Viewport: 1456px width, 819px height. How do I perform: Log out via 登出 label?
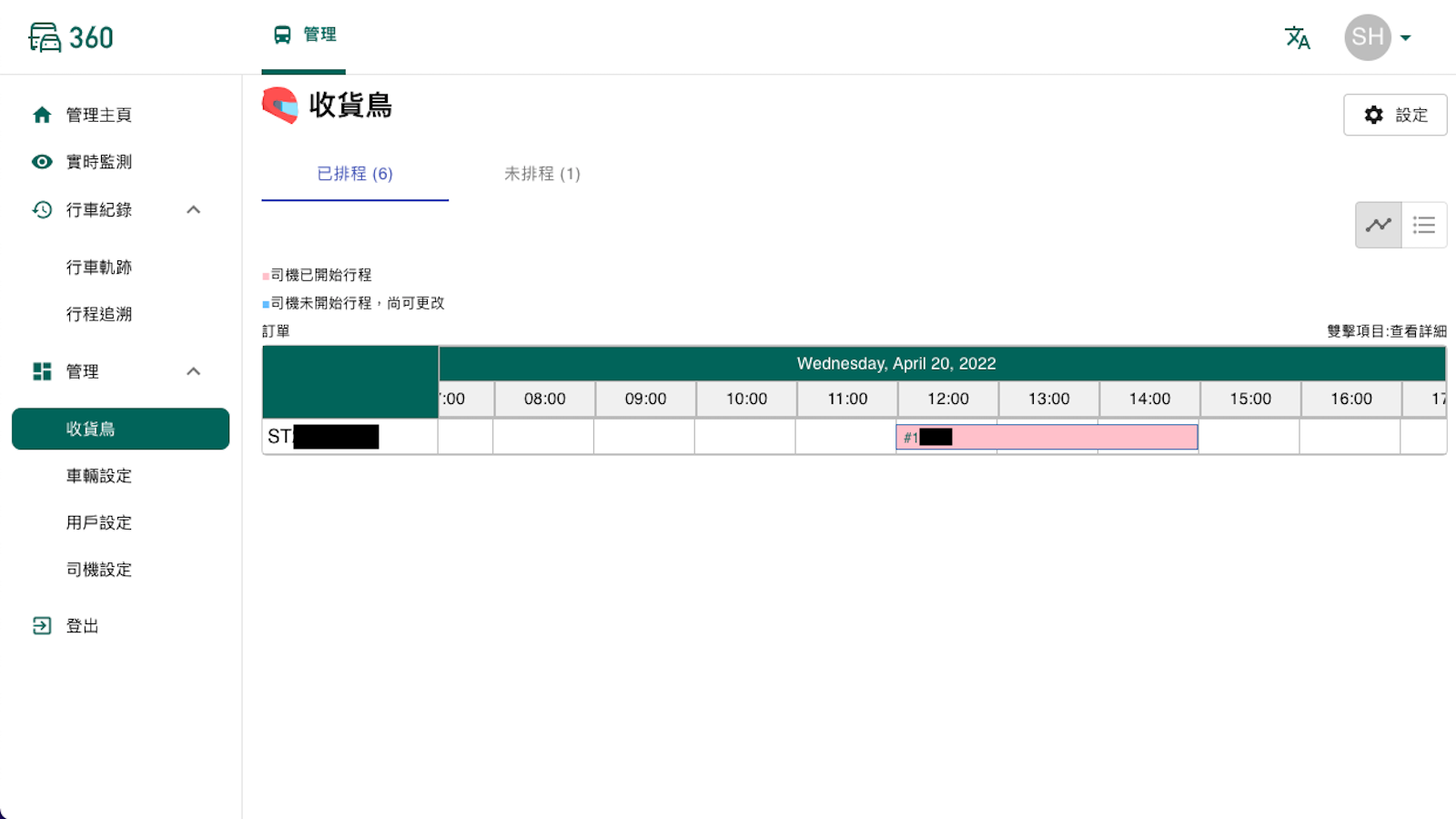coord(82,626)
